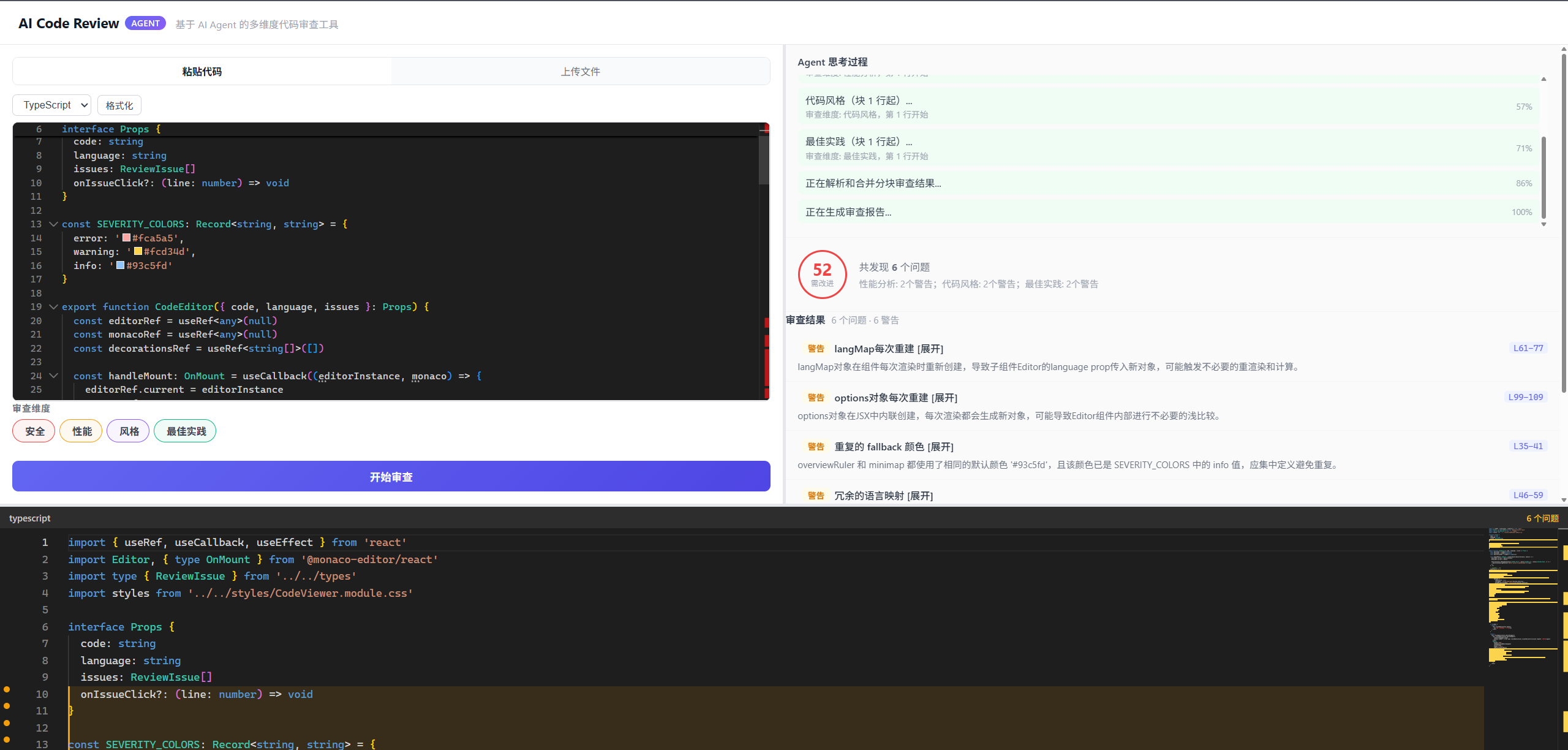
Task: Expand the 重复的 fallback 颜色 issue
Action: 941,447
